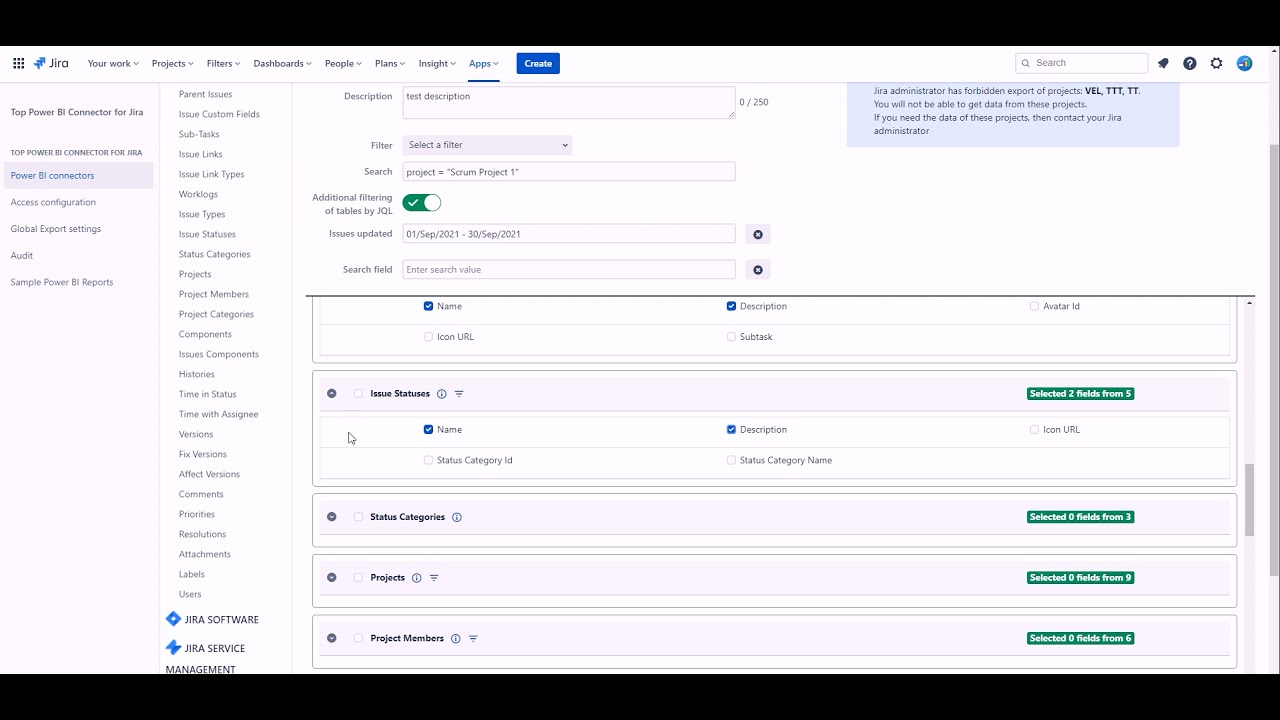Expand the Status Categories section
This screenshot has width=1280, height=720.
tap(332, 517)
